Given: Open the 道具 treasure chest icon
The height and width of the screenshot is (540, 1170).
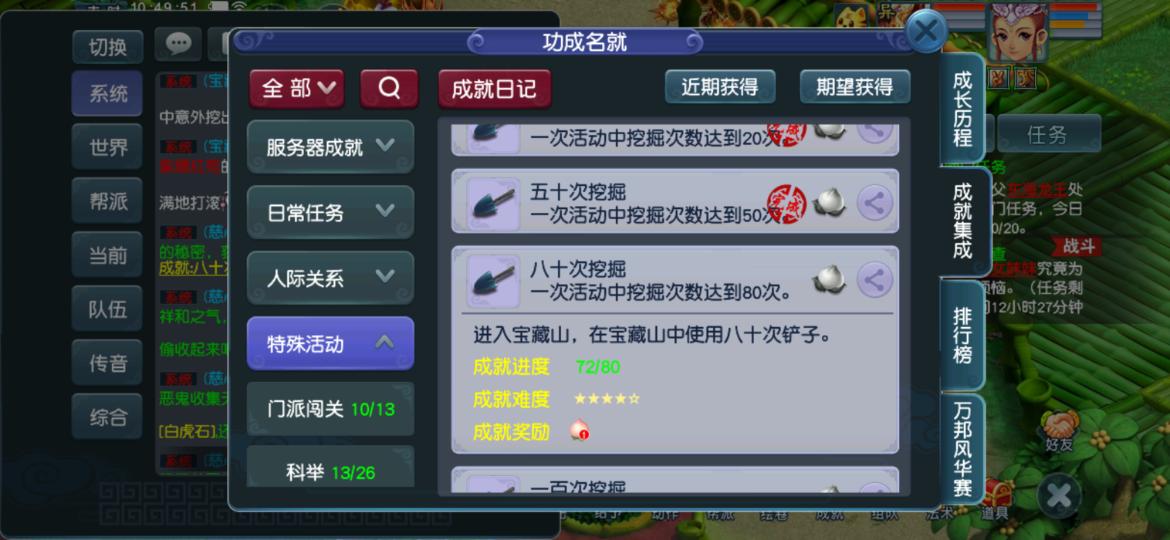Looking at the screenshot, I should (x=995, y=500).
